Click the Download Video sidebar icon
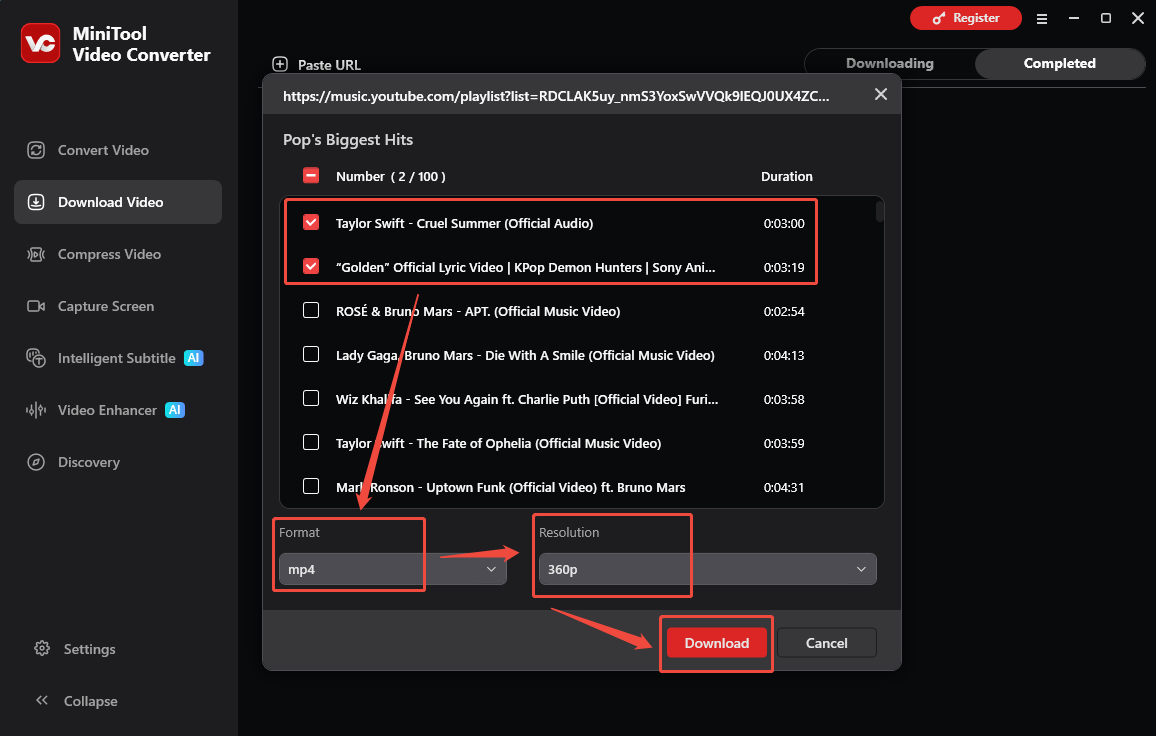1156x736 pixels. (x=36, y=202)
